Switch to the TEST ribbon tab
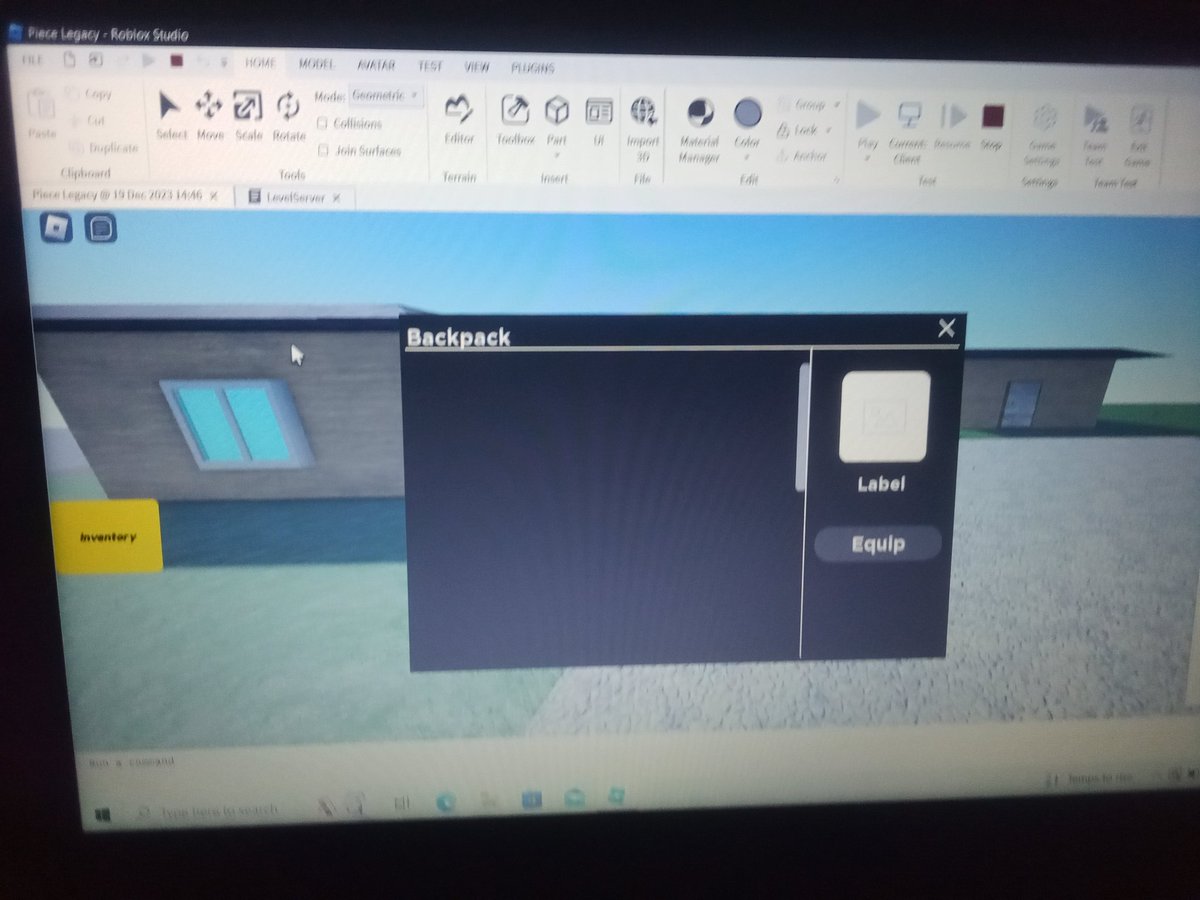Image resolution: width=1200 pixels, height=900 pixels. click(x=430, y=66)
